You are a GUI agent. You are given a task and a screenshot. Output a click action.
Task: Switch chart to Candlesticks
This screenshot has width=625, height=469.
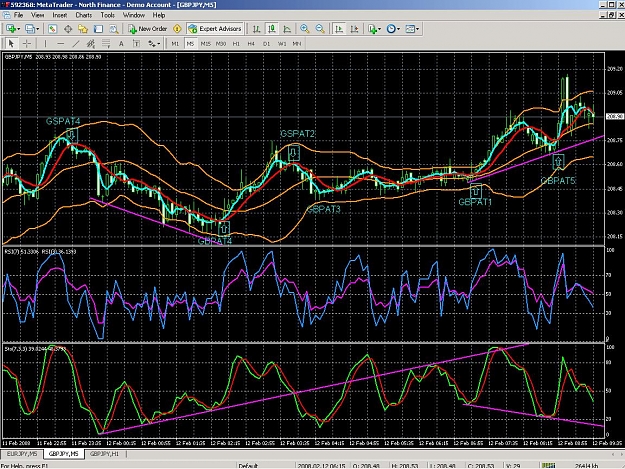click(272, 29)
